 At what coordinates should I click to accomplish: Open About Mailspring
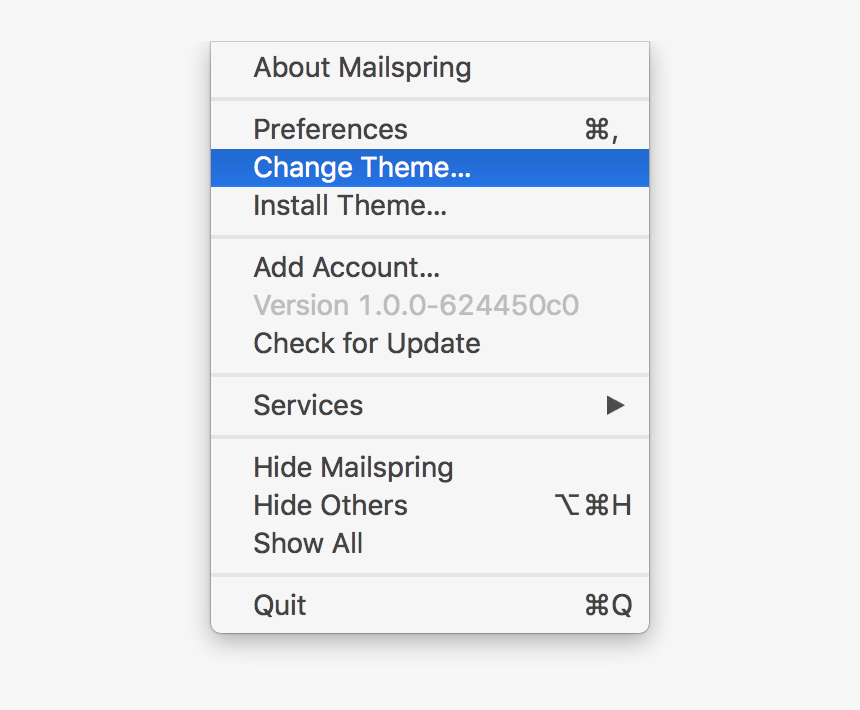pyautogui.click(x=362, y=68)
